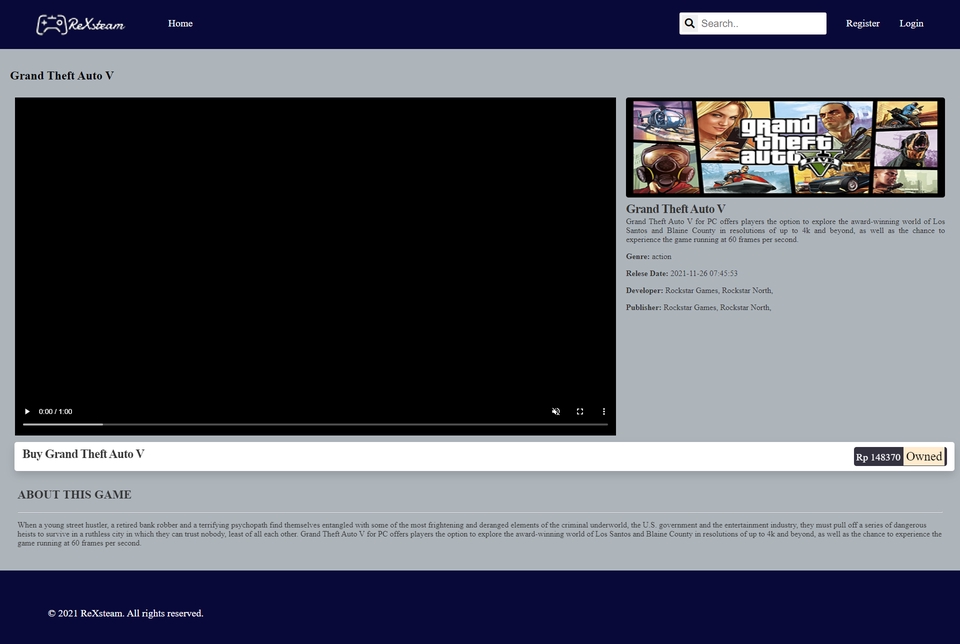Image resolution: width=960 pixels, height=644 pixels.
Task: Open the Login link
Action: pyautogui.click(x=911, y=23)
